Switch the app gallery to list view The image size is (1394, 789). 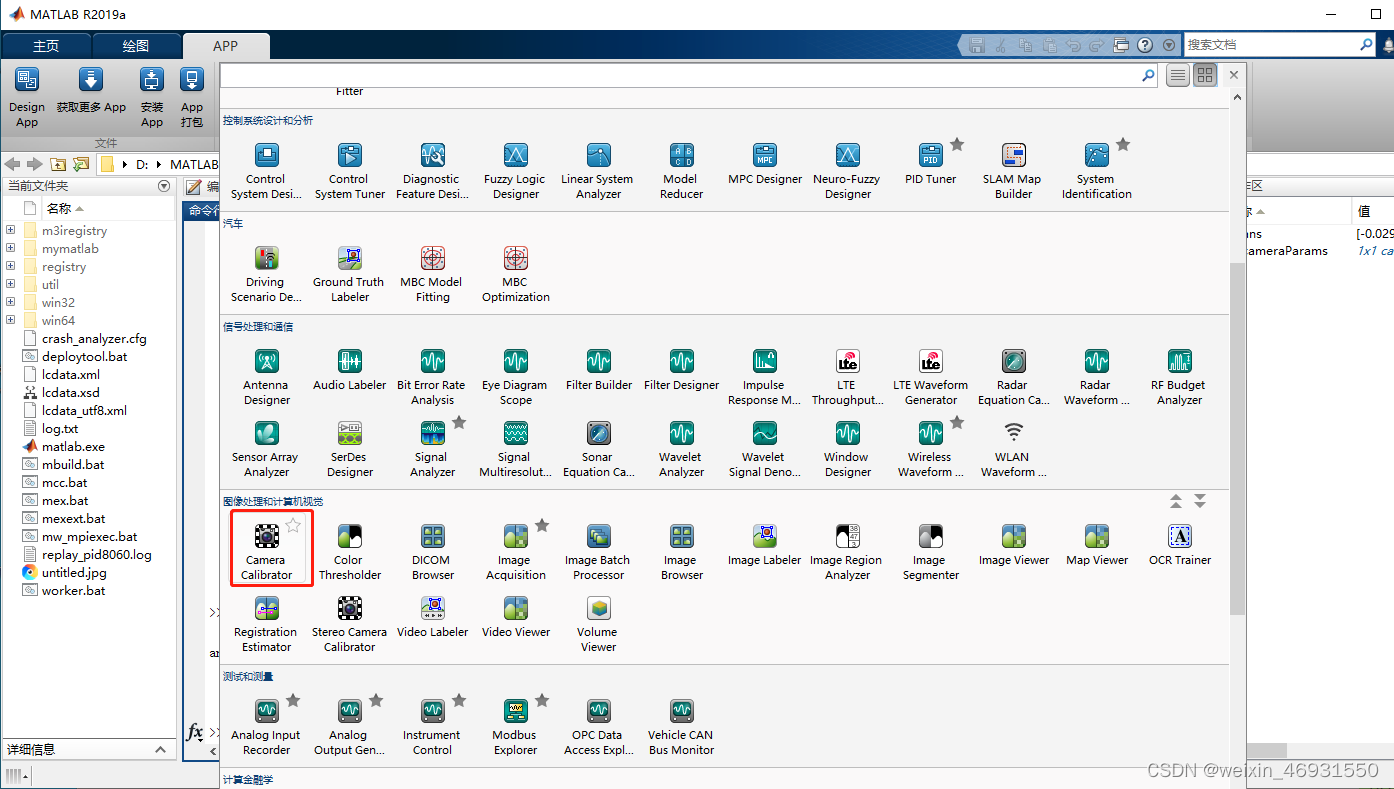(1178, 75)
